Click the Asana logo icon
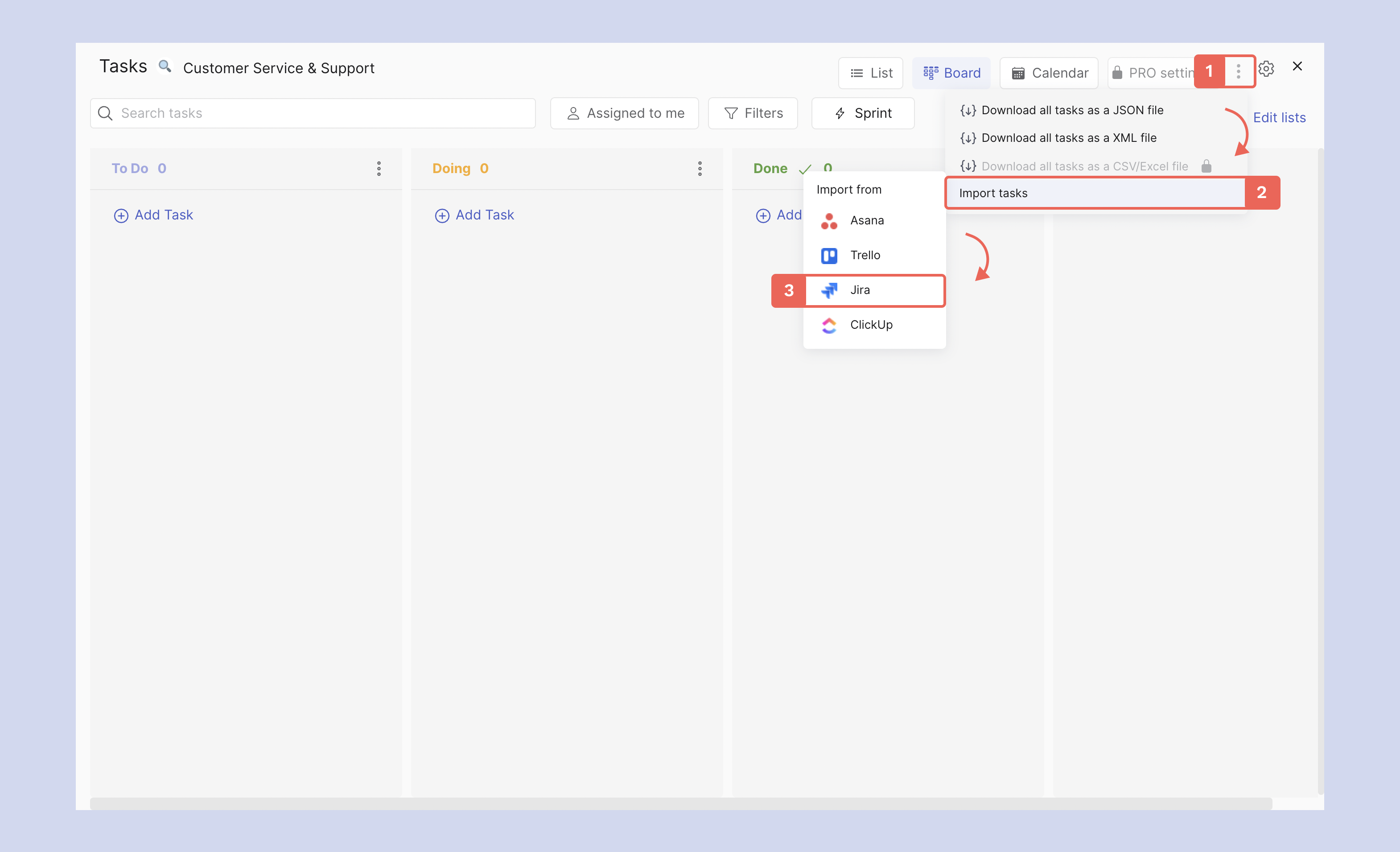 tap(829, 221)
